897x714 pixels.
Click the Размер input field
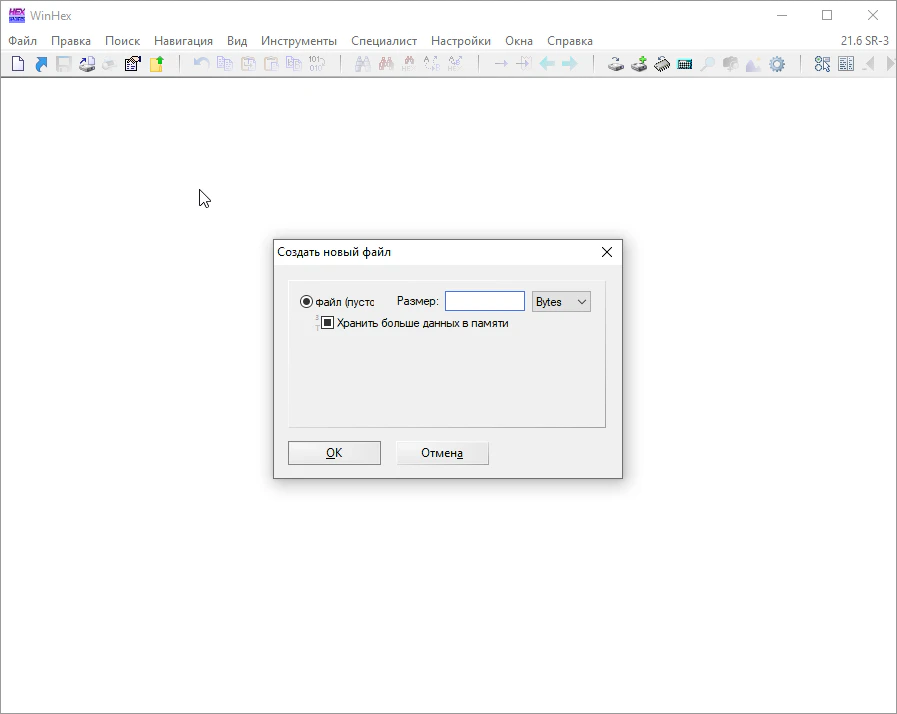click(x=484, y=302)
